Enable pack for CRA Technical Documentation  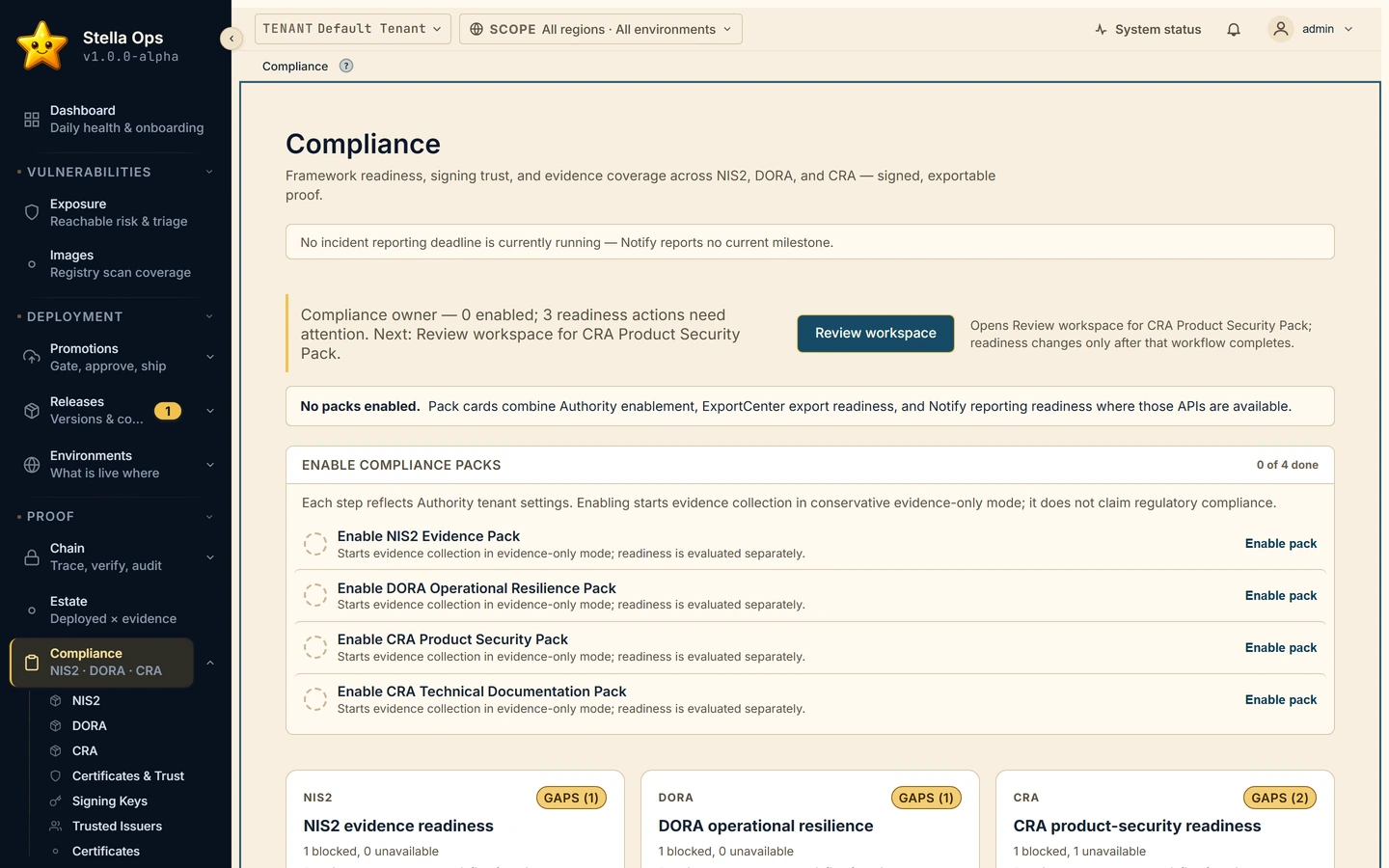coord(1281,700)
